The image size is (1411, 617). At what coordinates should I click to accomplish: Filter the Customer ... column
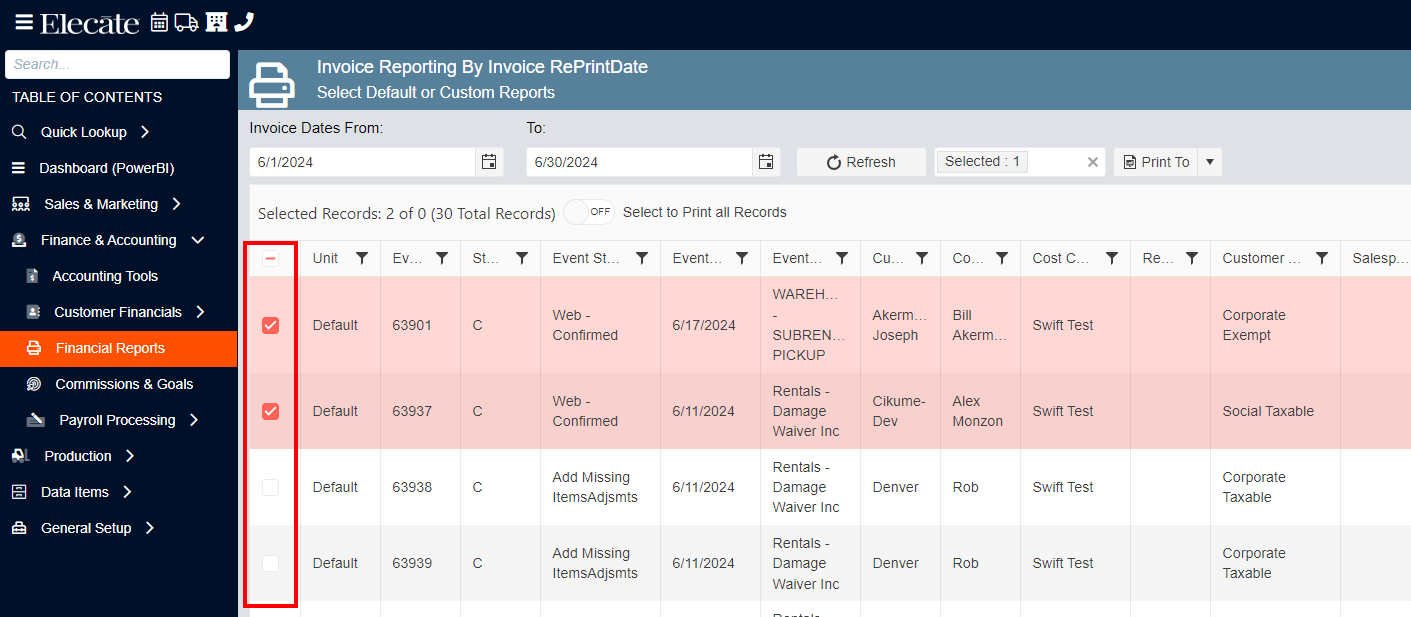1322,258
